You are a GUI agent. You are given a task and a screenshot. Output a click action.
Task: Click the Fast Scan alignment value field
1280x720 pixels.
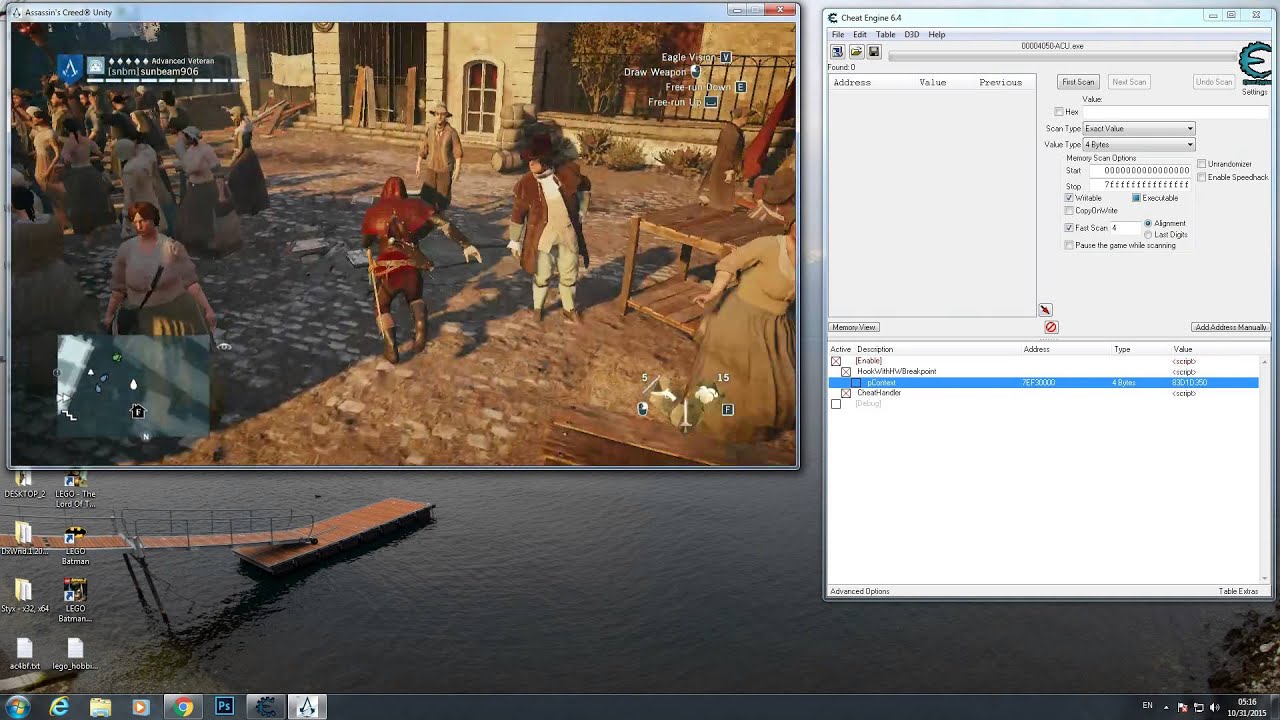(1124, 228)
